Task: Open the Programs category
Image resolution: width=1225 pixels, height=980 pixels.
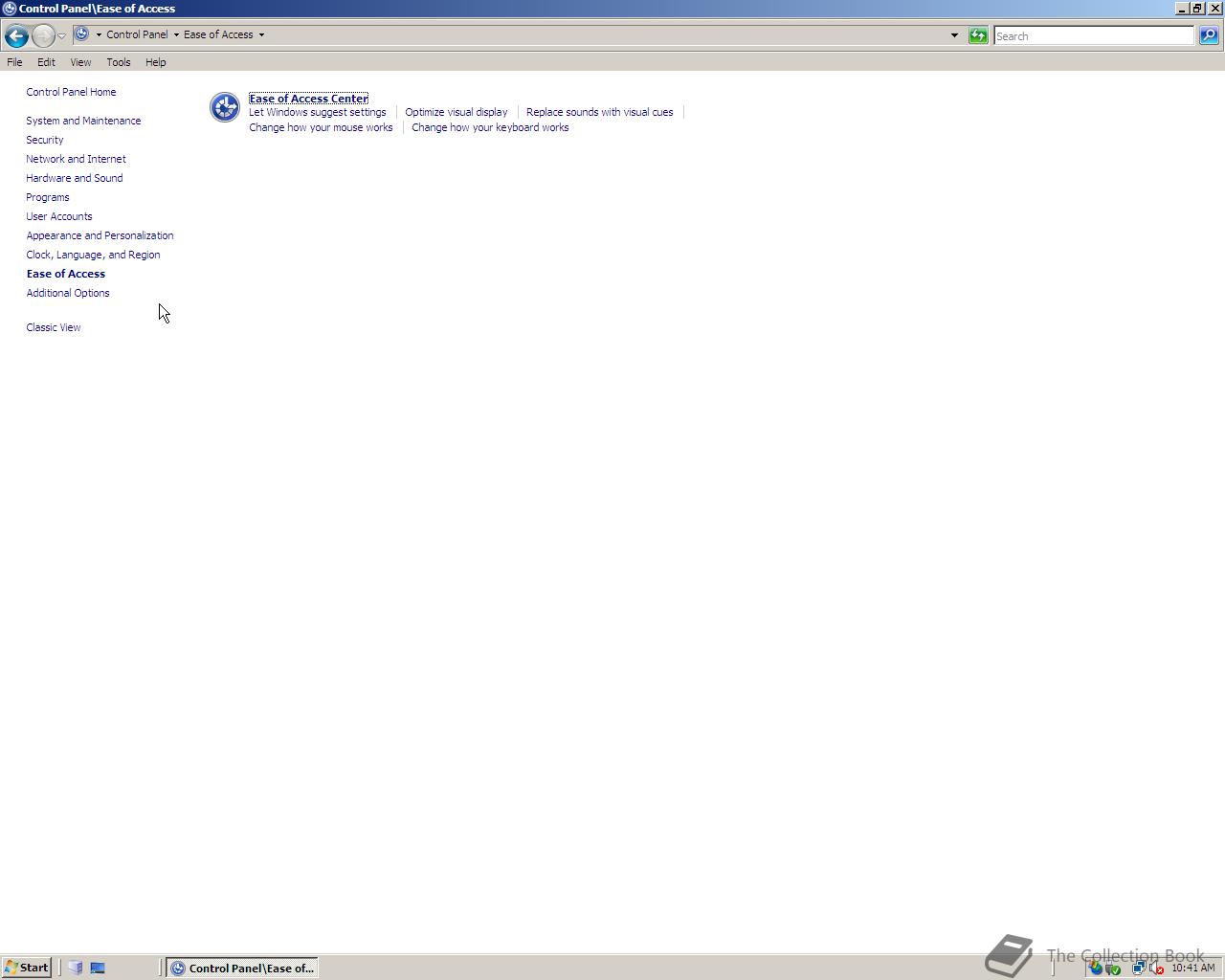Action: pyautogui.click(x=48, y=197)
